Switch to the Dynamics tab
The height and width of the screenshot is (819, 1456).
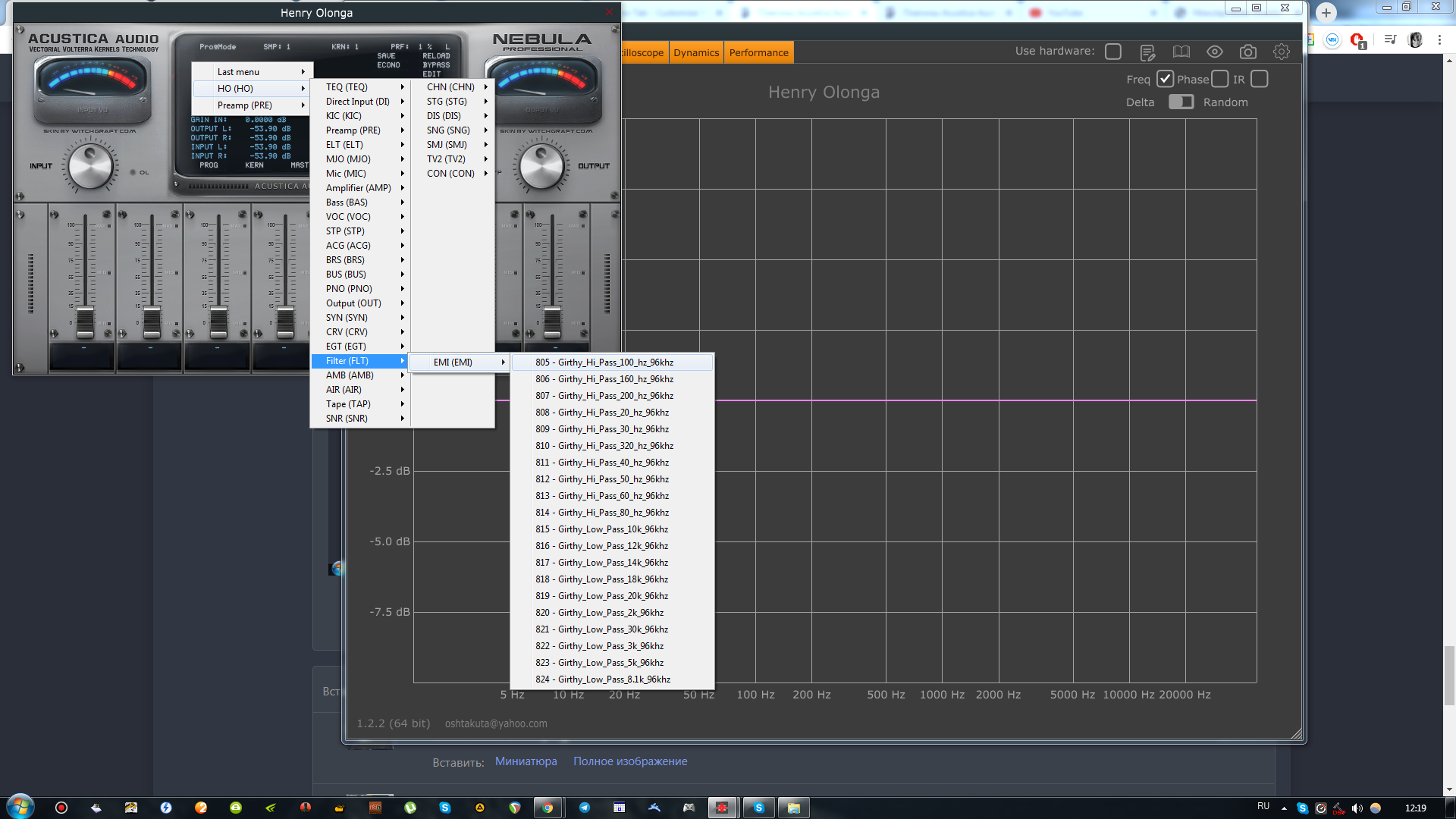click(x=695, y=52)
